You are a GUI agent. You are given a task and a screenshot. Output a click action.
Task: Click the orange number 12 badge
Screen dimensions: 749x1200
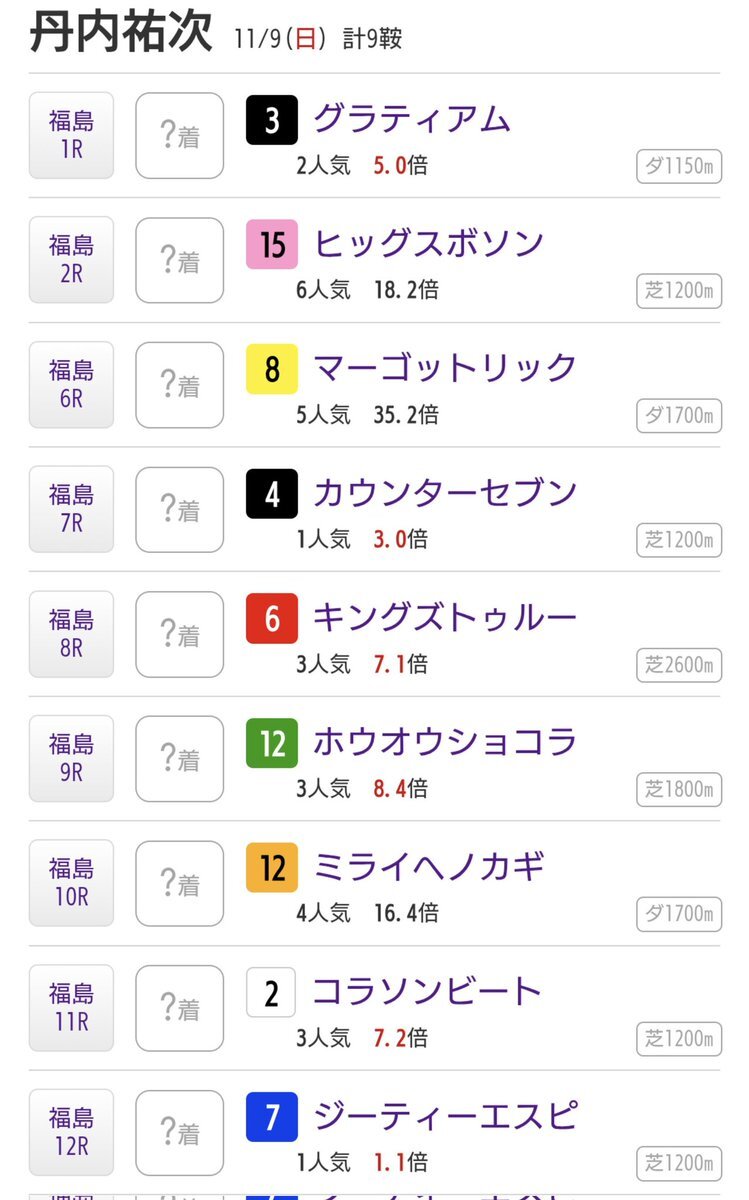pyautogui.click(x=272, y=867)
